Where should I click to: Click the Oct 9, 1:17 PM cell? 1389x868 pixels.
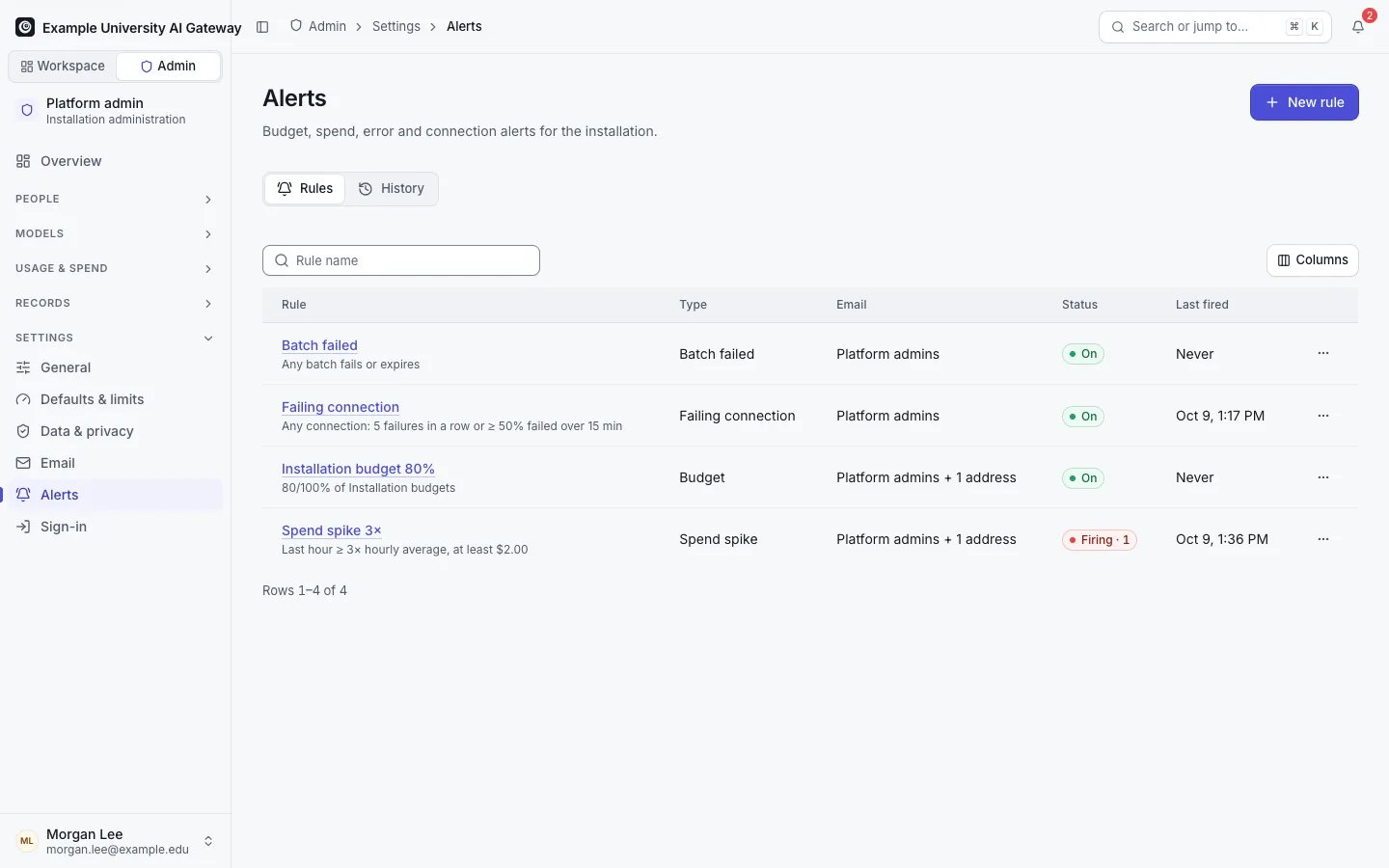(1220, 416)
